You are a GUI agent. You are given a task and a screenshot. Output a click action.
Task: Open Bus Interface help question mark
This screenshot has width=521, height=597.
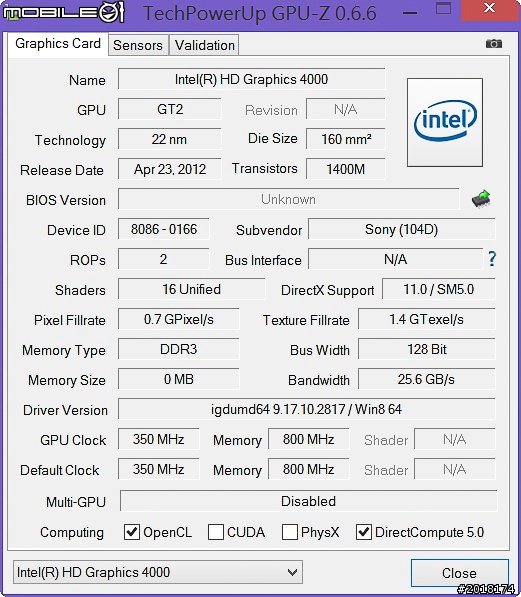pyautogui.click(x=492, y=259)
